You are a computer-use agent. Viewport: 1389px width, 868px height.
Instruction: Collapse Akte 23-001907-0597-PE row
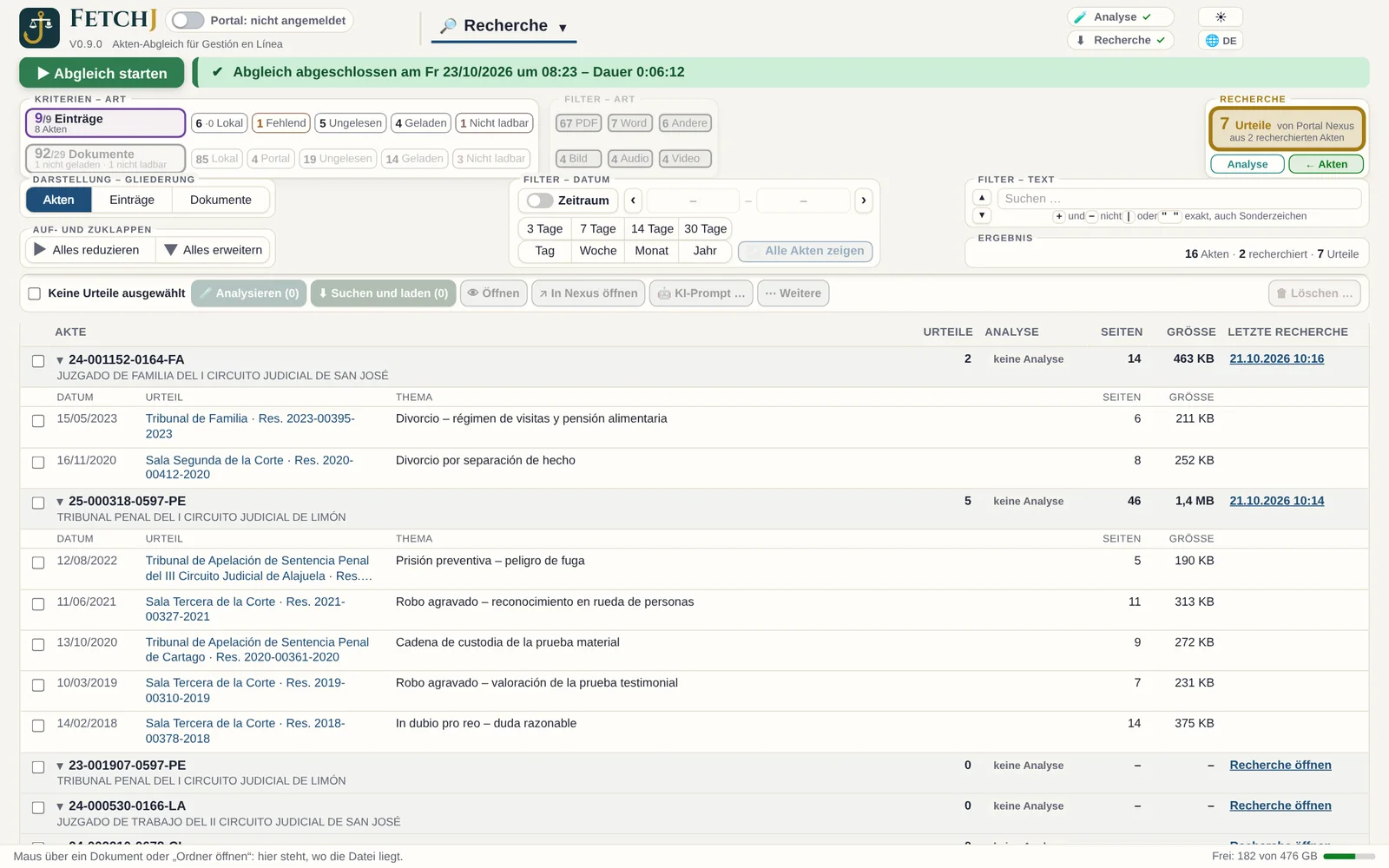click(60, 766)
